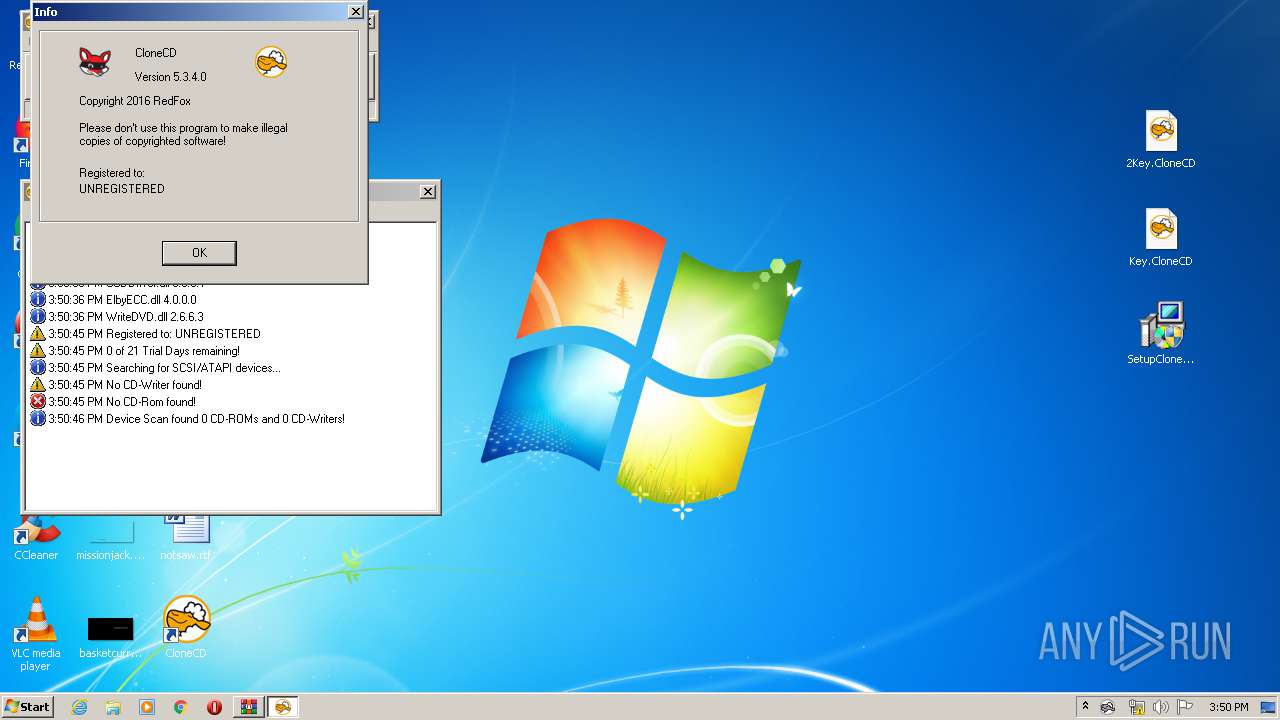The height and width of the screenshot is (720, 1280).
Task: Open Internet Explorer from taskbar
Action: [x=80, y=707]
